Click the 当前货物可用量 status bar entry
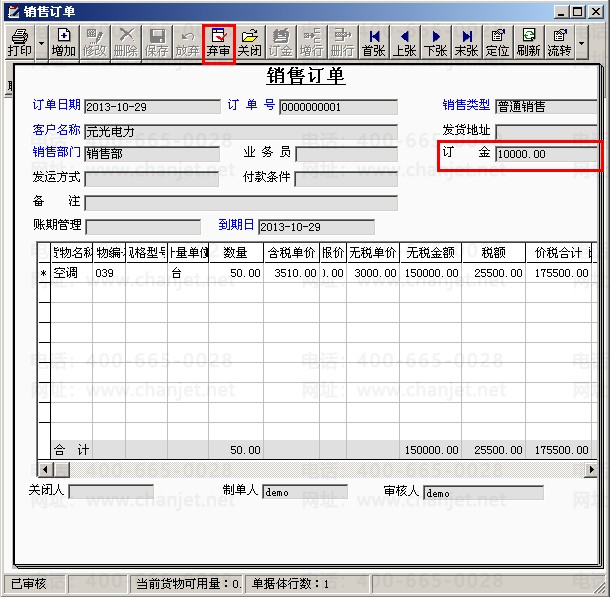The width and height of the screenshot is (610, 597). coord(187,584)
